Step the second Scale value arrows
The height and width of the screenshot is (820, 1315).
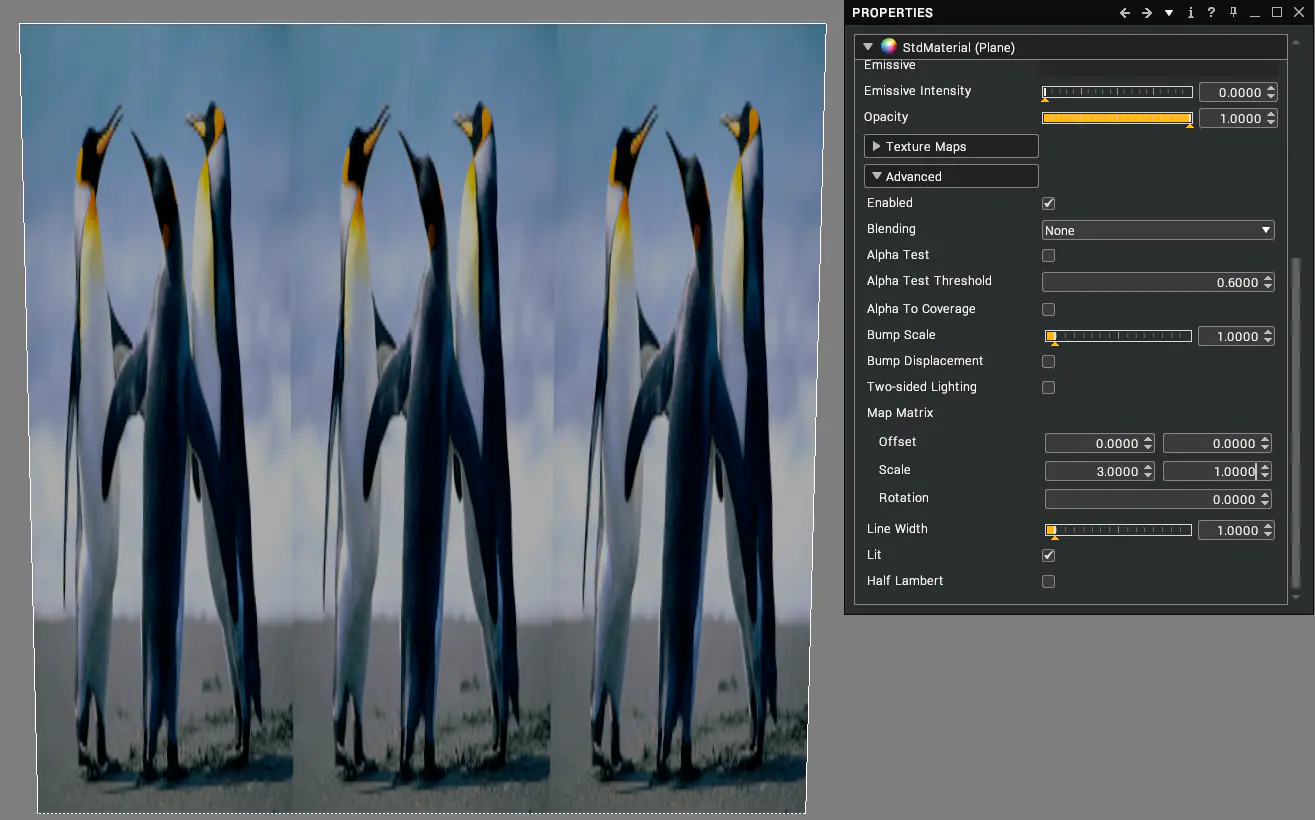pos(1266,471)
